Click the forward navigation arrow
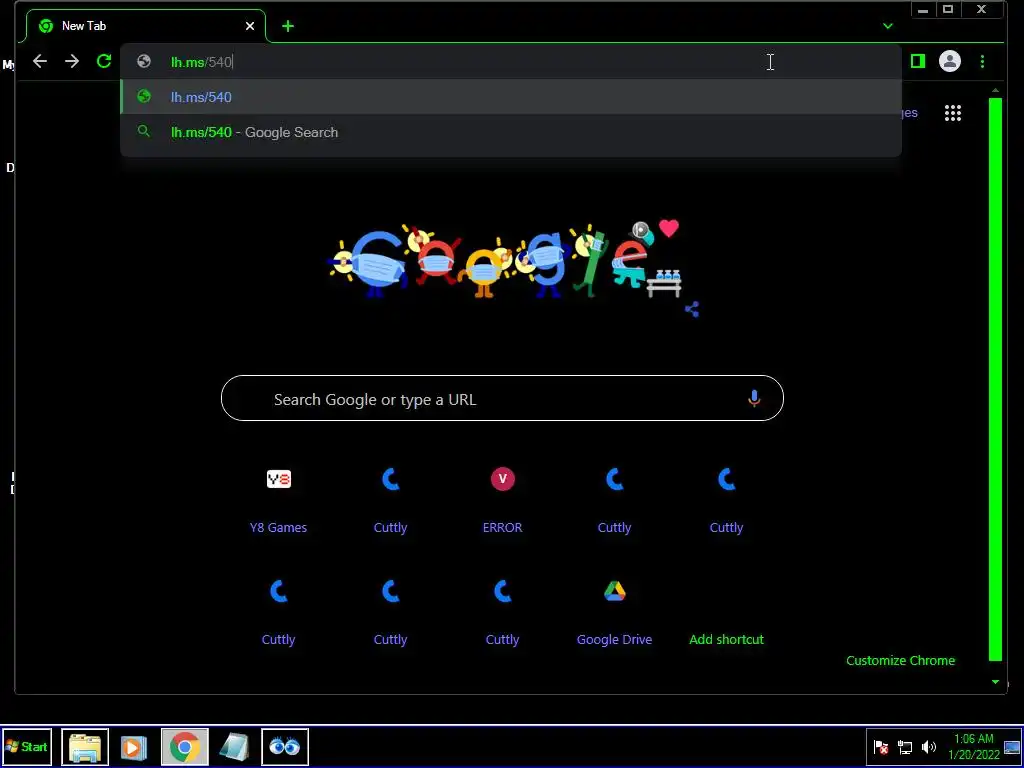 [72, 61]
